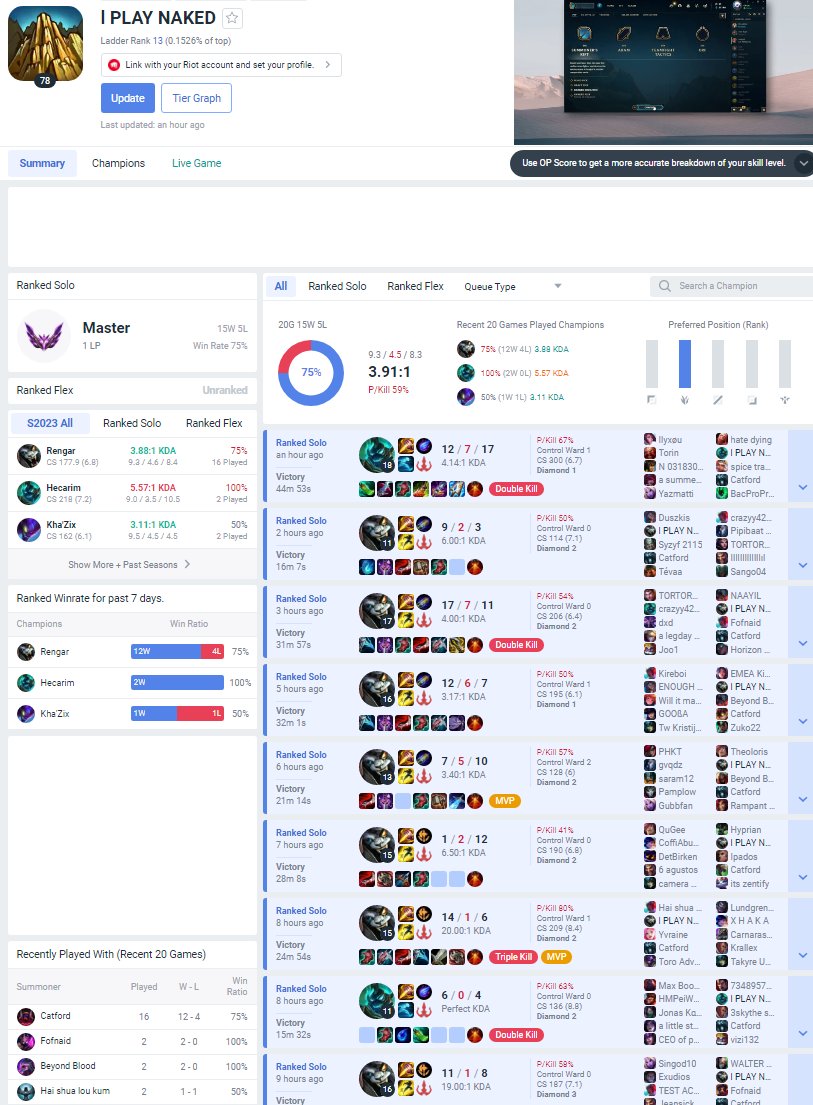Click Hecarim icon in past 7 days winrate
The height and width of the screenshot is (1105, 813).
(x=26, y=683)
